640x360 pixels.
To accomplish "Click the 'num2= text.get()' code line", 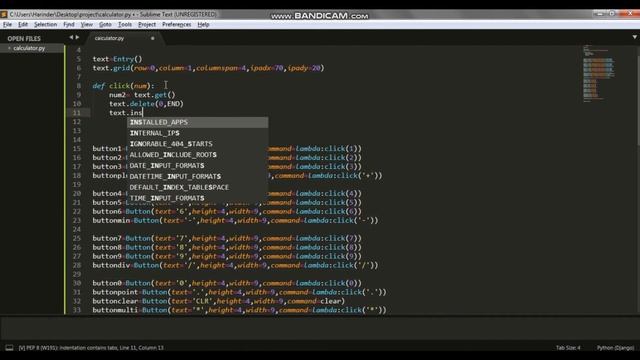I will (142, 95).
